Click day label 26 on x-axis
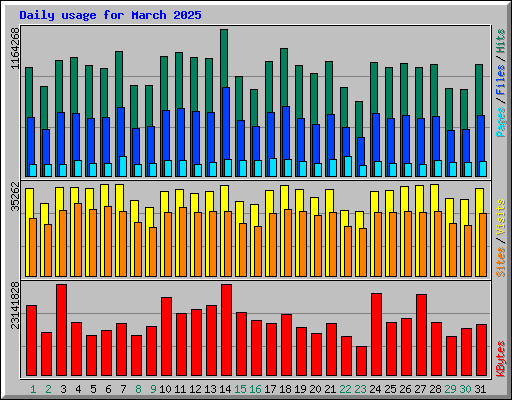 point(405,389)
